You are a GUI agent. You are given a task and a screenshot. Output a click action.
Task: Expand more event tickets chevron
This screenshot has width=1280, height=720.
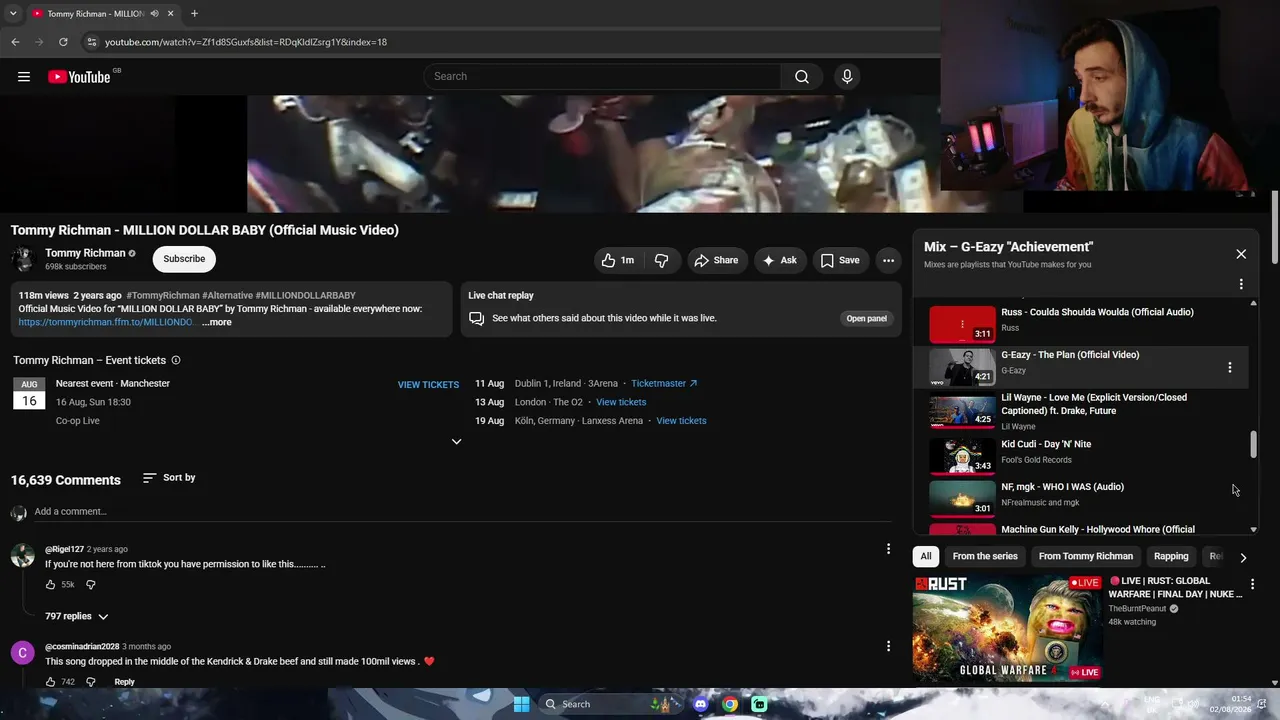(456, 441)
